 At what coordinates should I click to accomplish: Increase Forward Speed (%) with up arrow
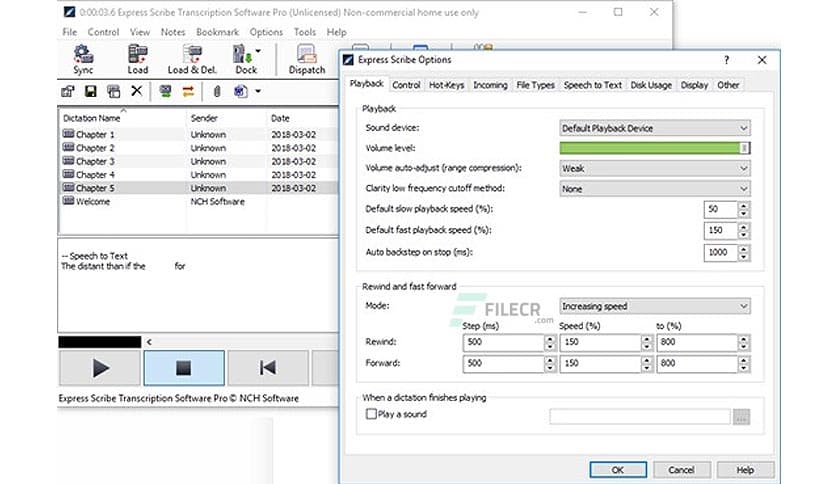tap(647, 360)
